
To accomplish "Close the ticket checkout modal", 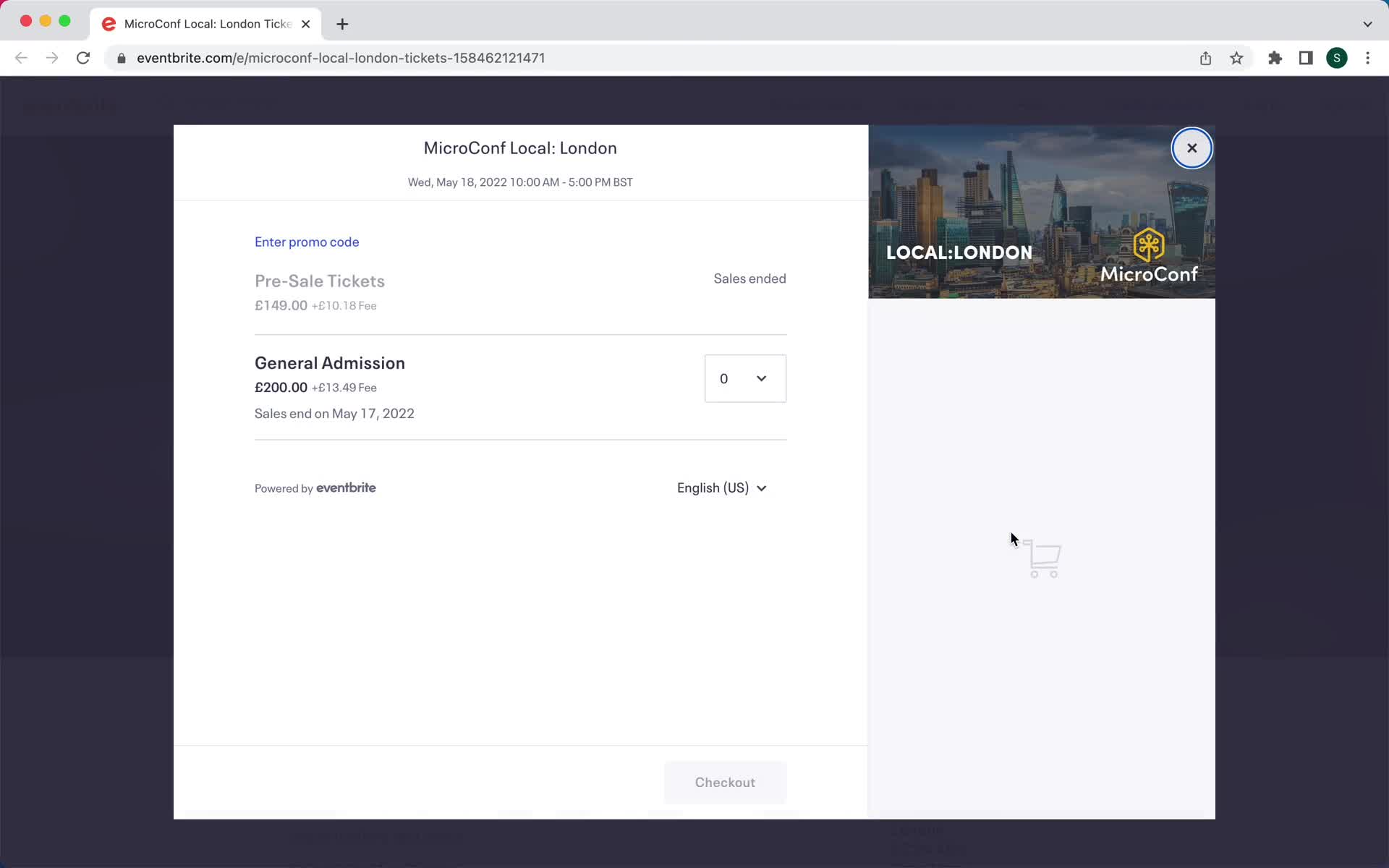I will (1192, 148).
